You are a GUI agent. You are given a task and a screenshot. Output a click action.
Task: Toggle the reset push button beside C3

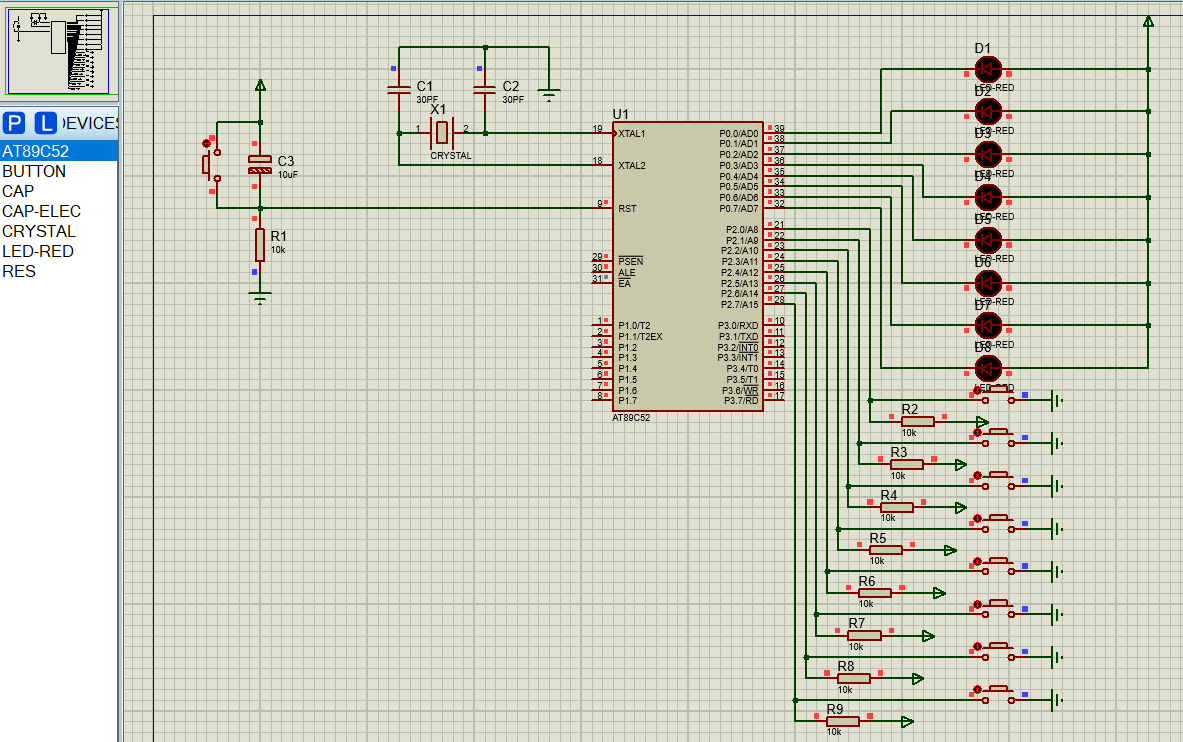coord(210,165)
